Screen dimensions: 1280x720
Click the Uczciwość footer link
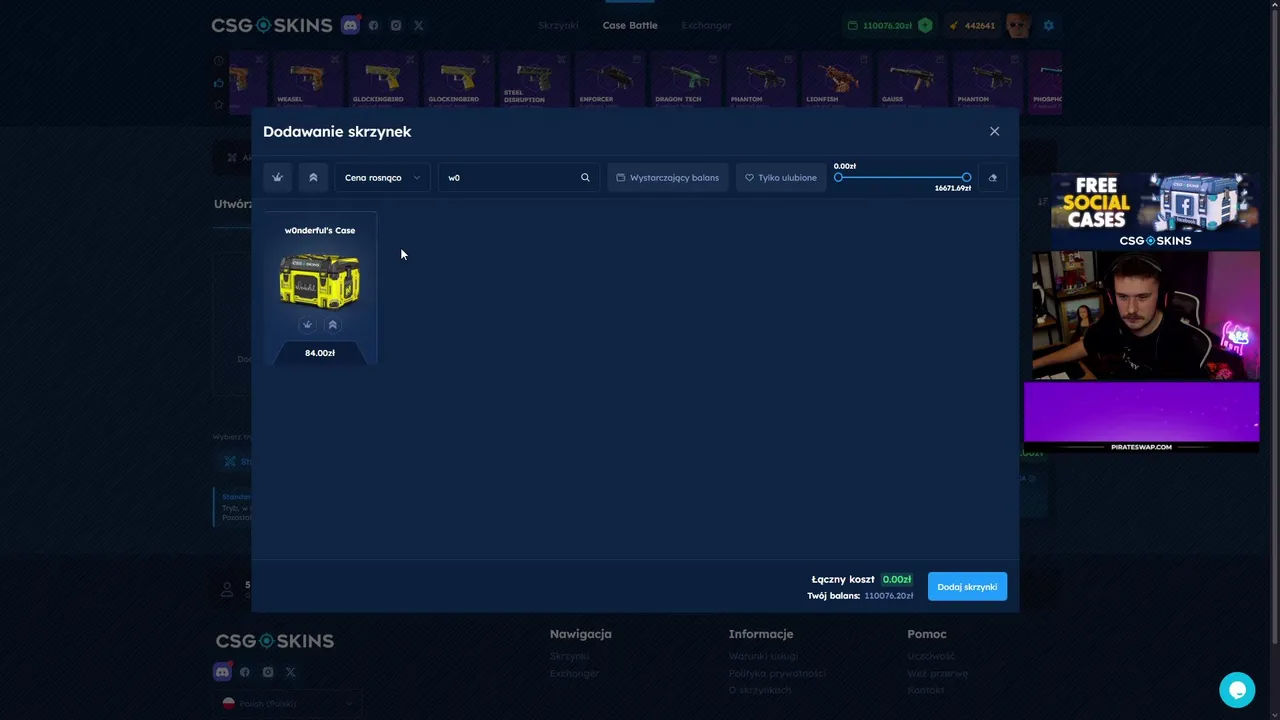tap(931, 656)
